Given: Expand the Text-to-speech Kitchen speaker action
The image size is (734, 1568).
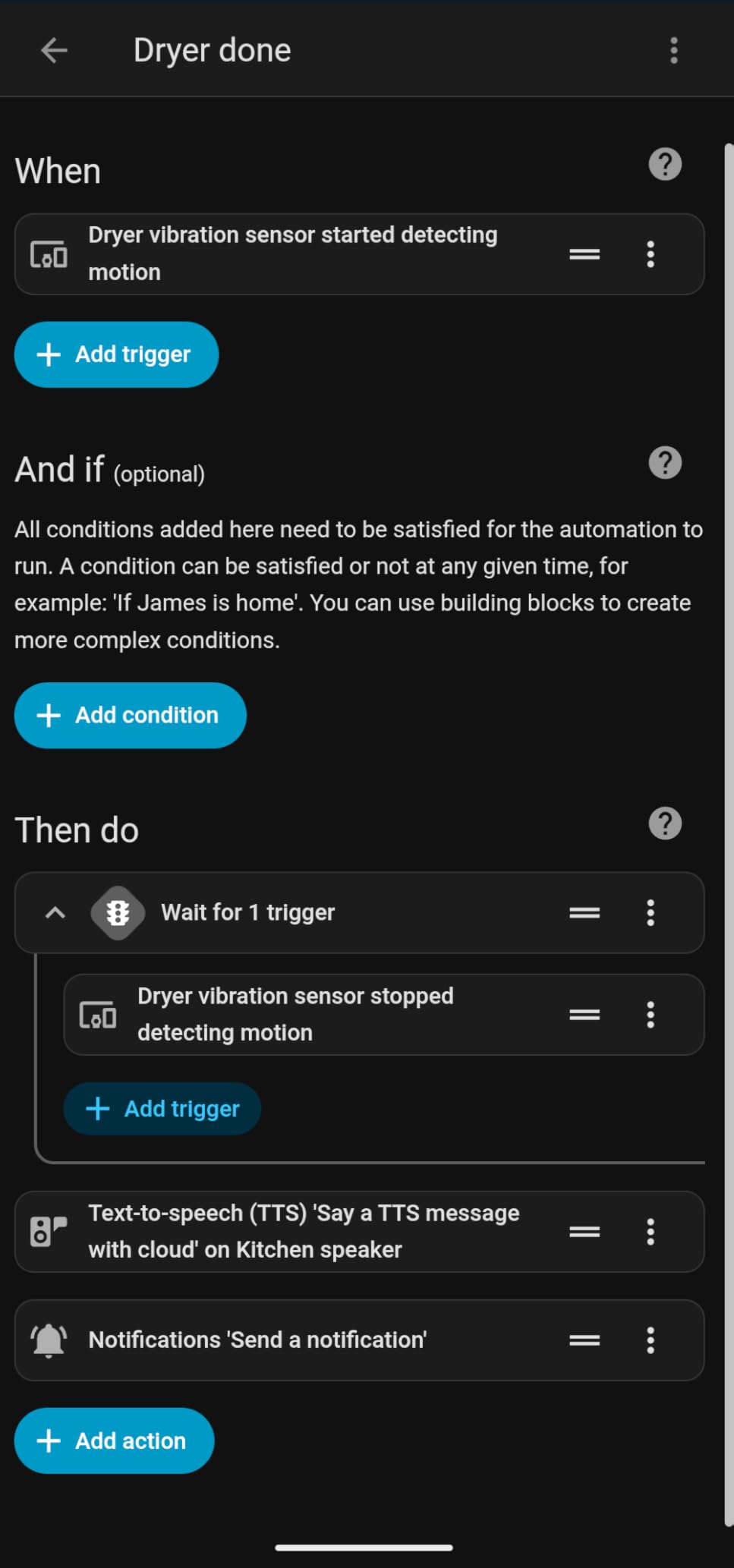Looking at the screenshot, I should click(x=304, y=1231).
